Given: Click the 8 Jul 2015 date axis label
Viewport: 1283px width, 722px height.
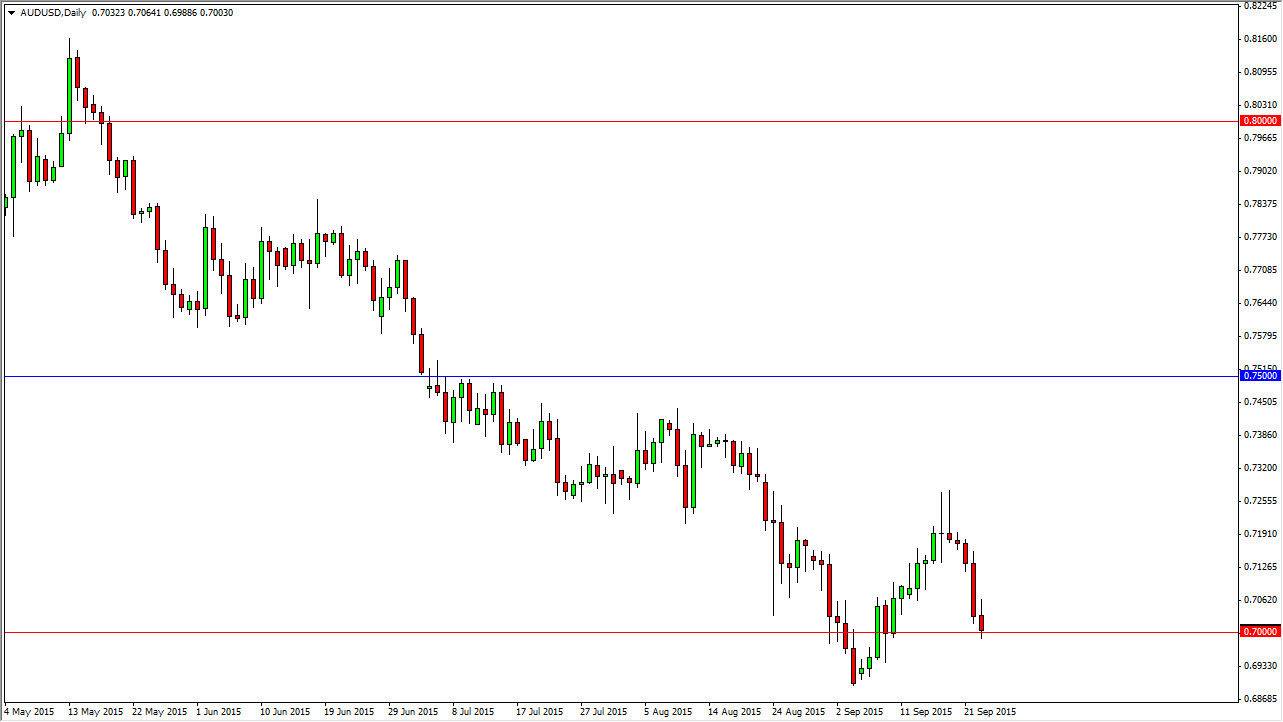Looking at the screenshot, I should pos(471,712).
